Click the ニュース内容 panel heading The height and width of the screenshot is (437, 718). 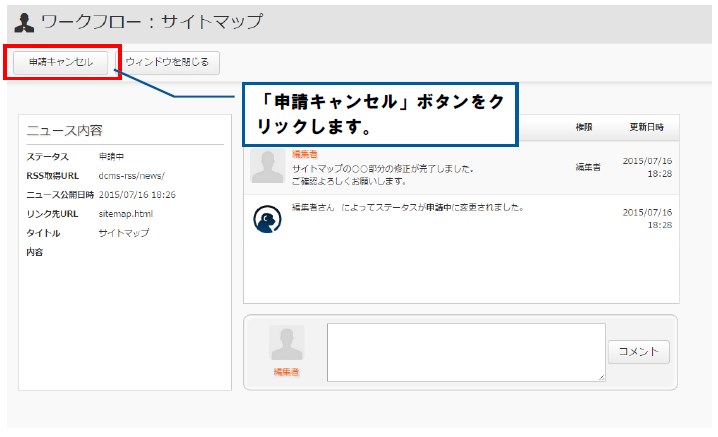(x=65, y=131)
